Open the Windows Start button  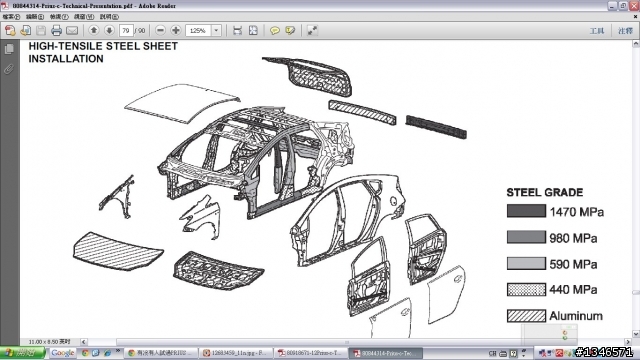22,353
